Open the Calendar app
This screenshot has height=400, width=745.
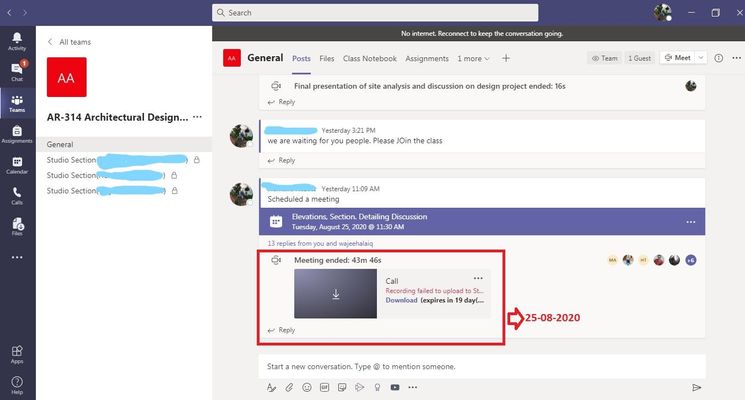17,165
